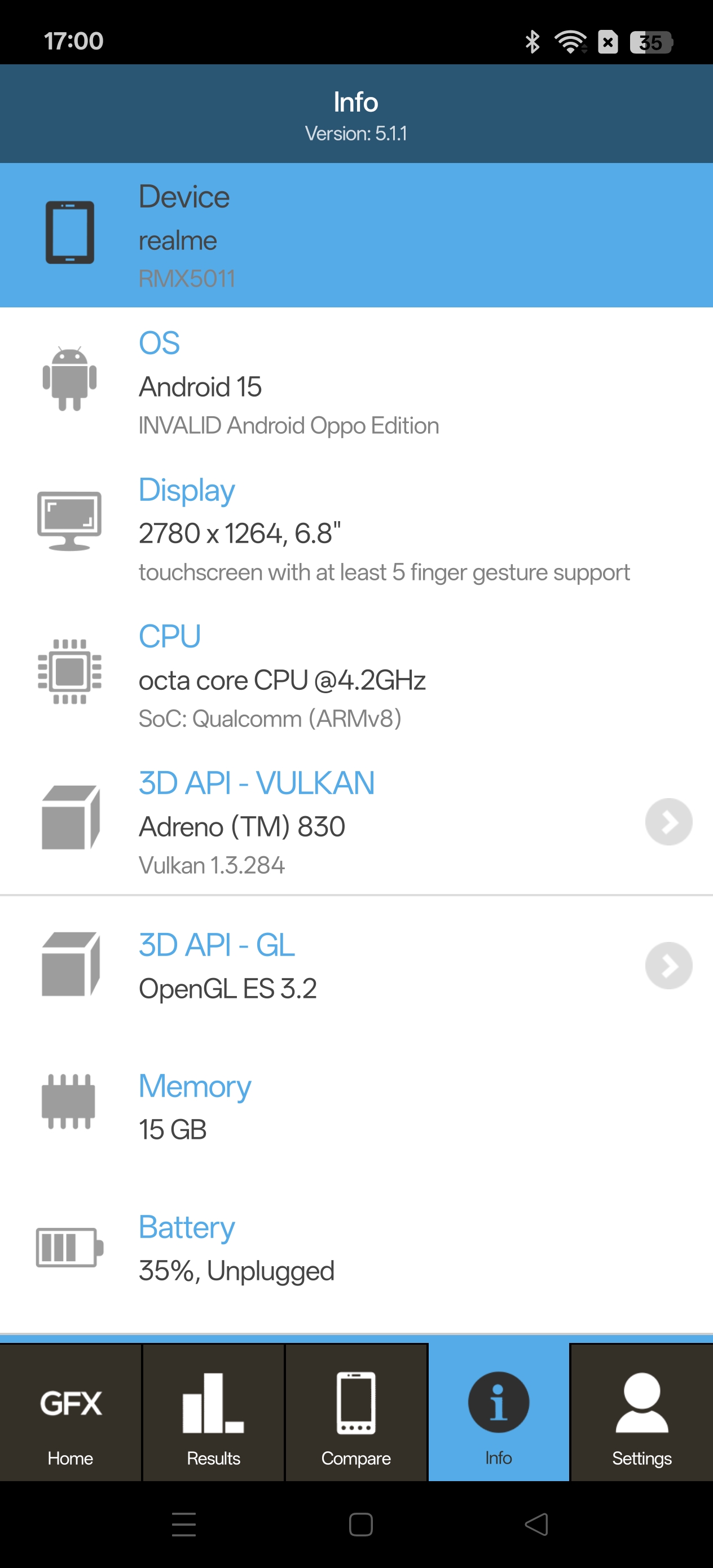Tap the Memory chip icon
The width and height of the screenshot is (713, 1568).
click(69, 1101)
